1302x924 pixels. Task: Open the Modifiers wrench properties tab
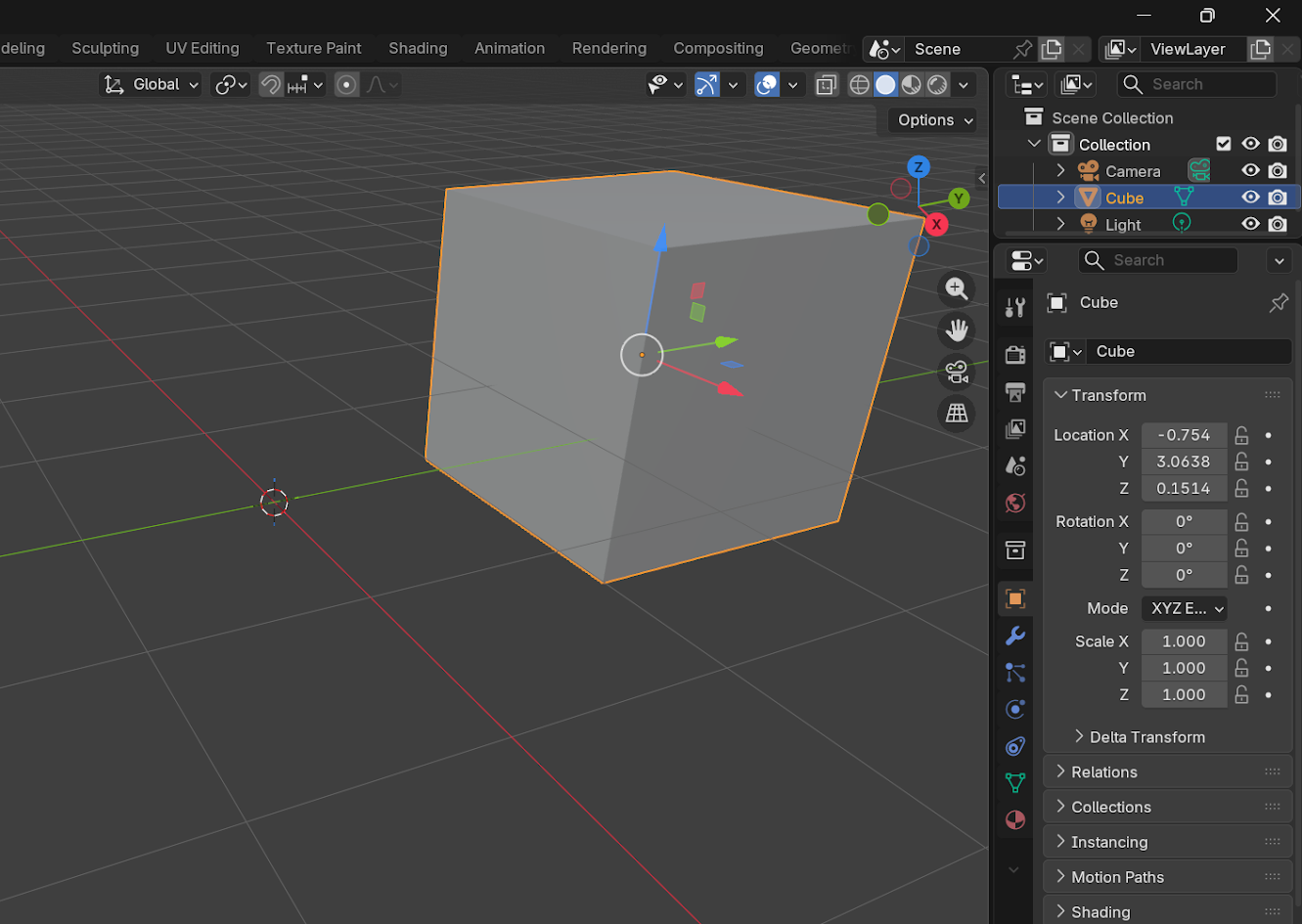point(1015,636)
